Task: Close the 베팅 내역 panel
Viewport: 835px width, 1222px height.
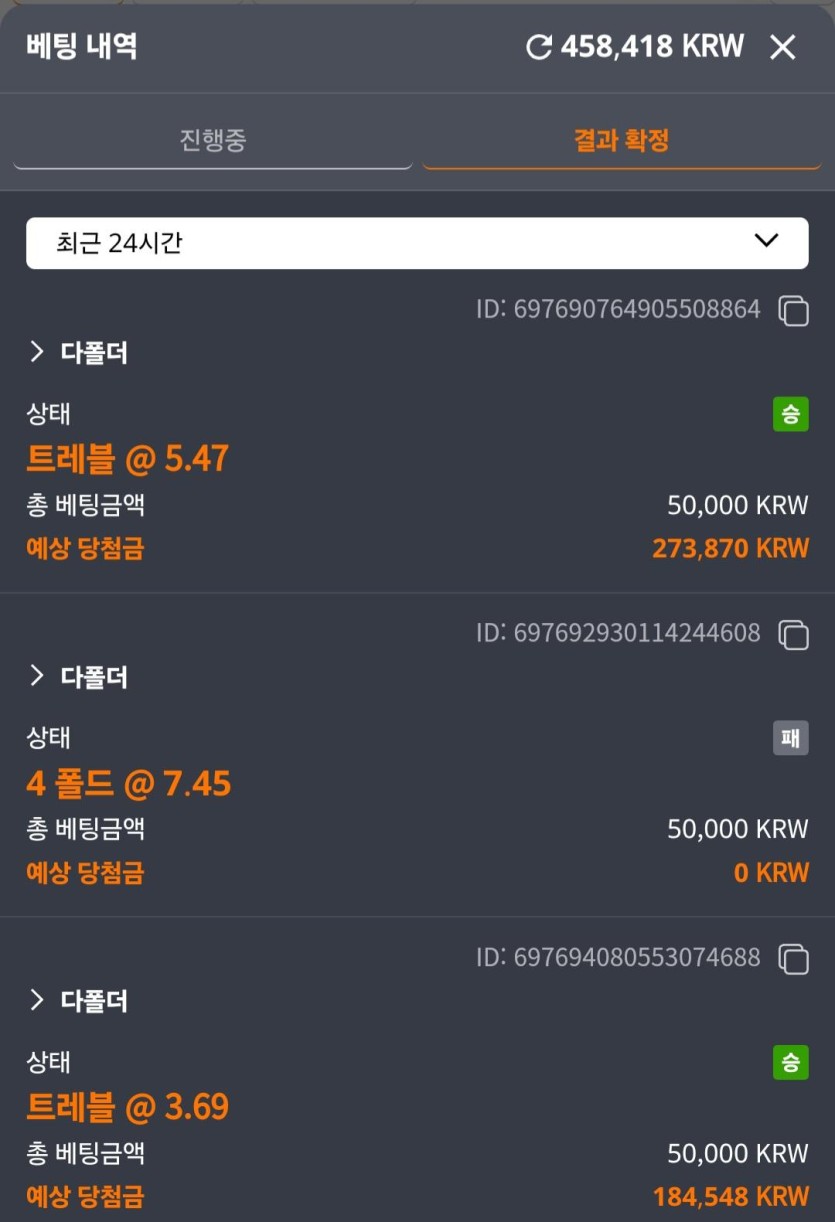Action: 782,47
